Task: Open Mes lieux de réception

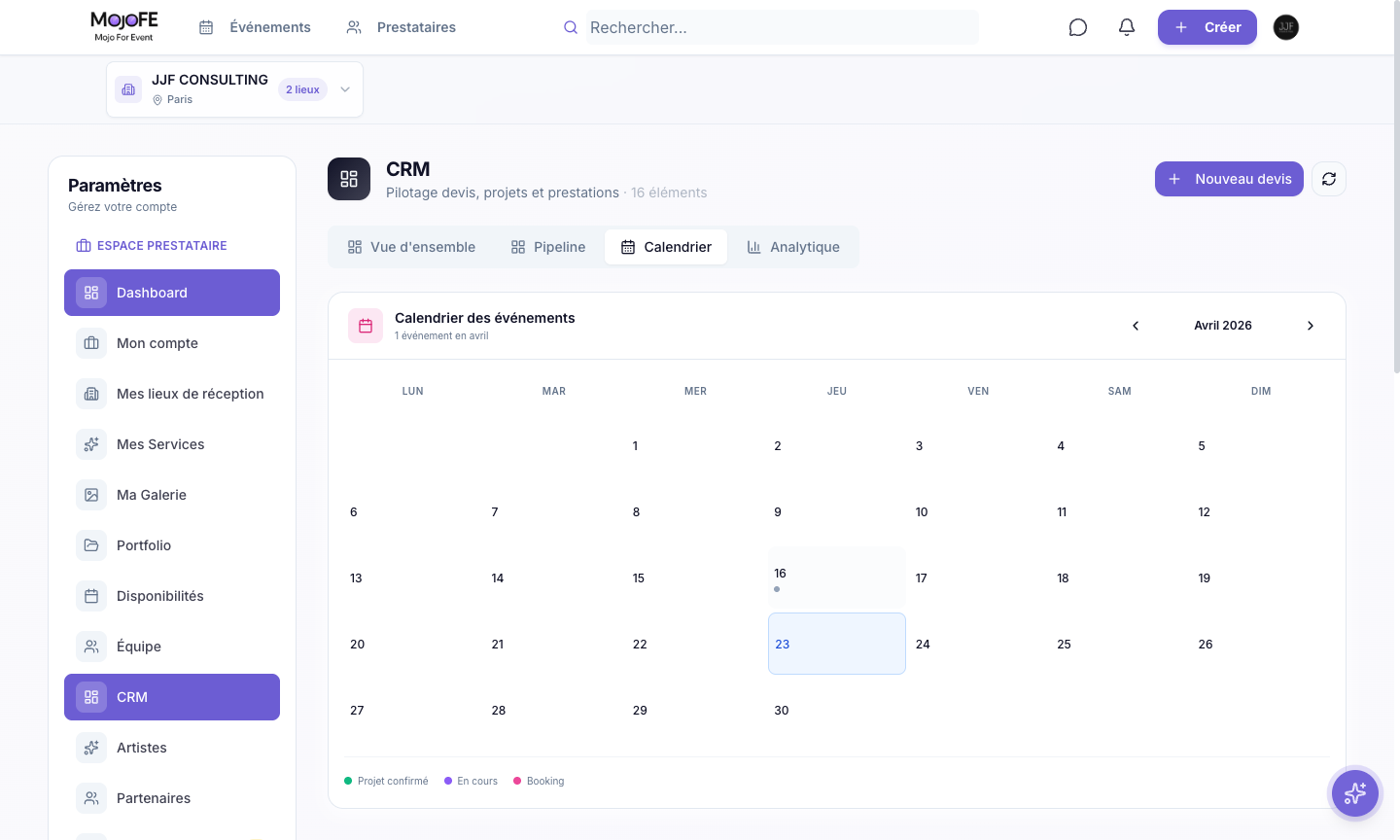Action: (x=172, y=394)
